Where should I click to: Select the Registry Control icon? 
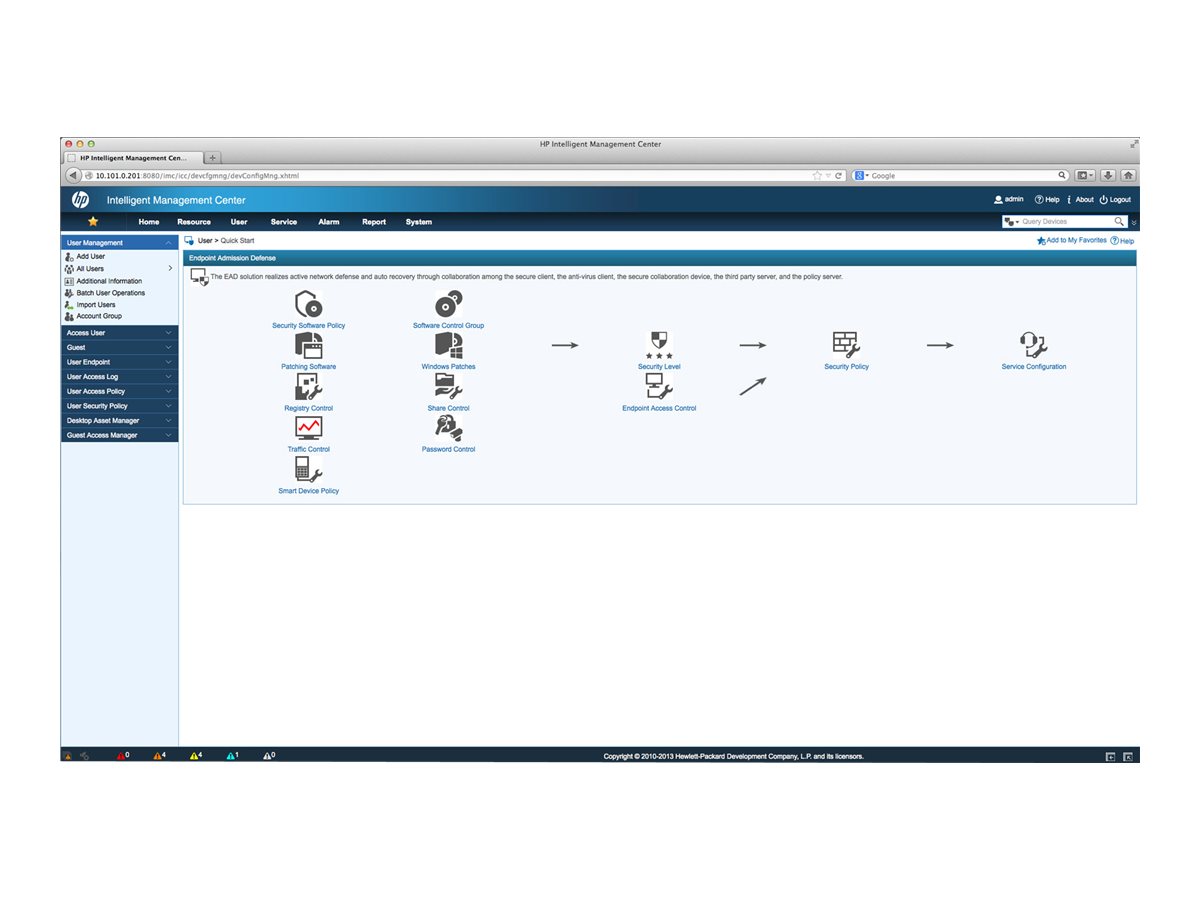pos(308,387)
